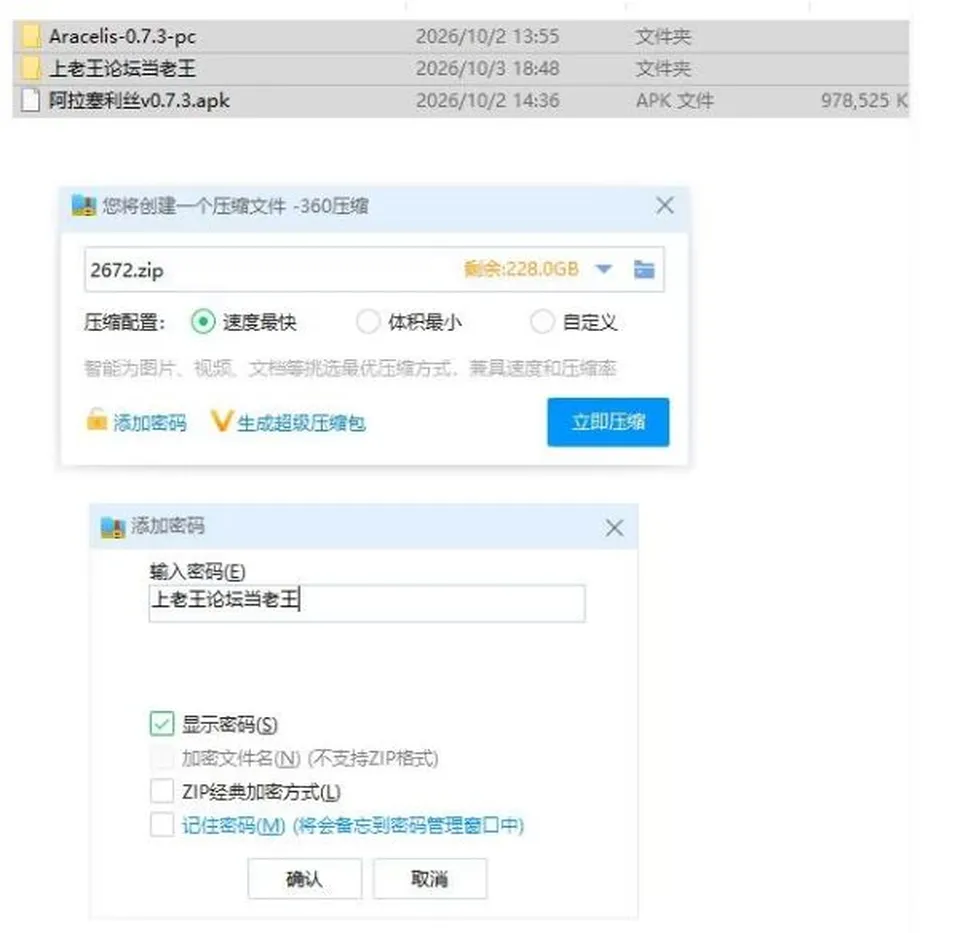This screenshot has height=933, width=960.
Task: Uncheck the 显示密码(S) checkbox
Action: pos(162,724)
